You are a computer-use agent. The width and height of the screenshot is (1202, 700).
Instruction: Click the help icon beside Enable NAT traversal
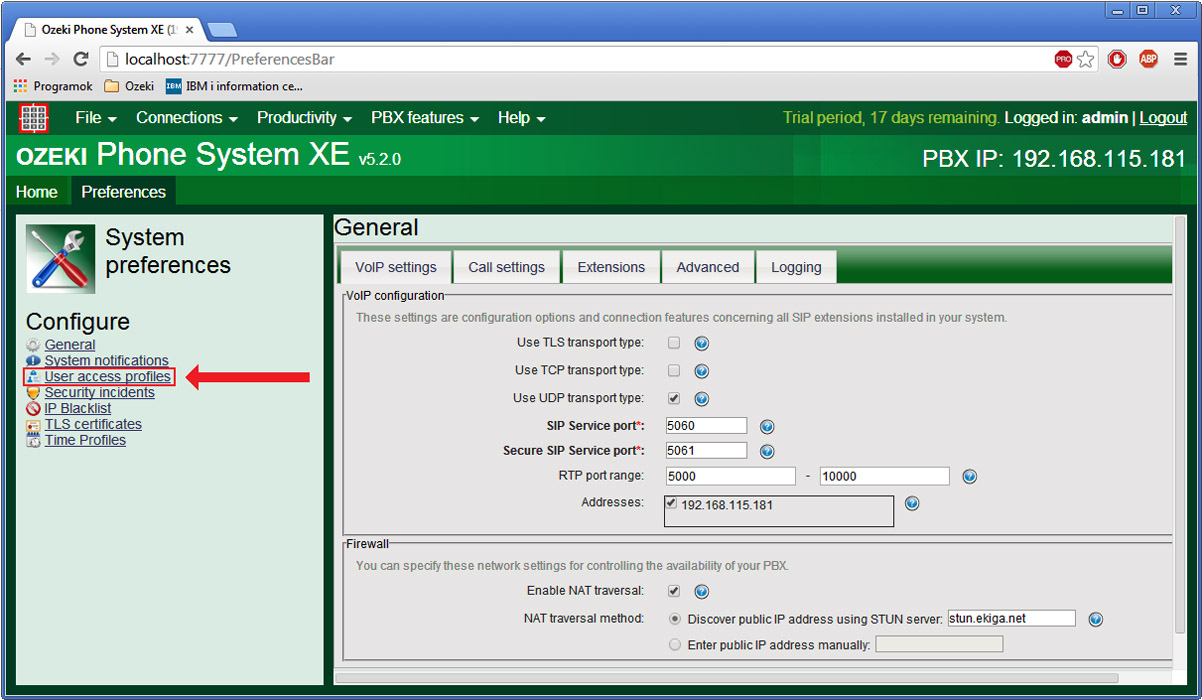tap(702, 592)
